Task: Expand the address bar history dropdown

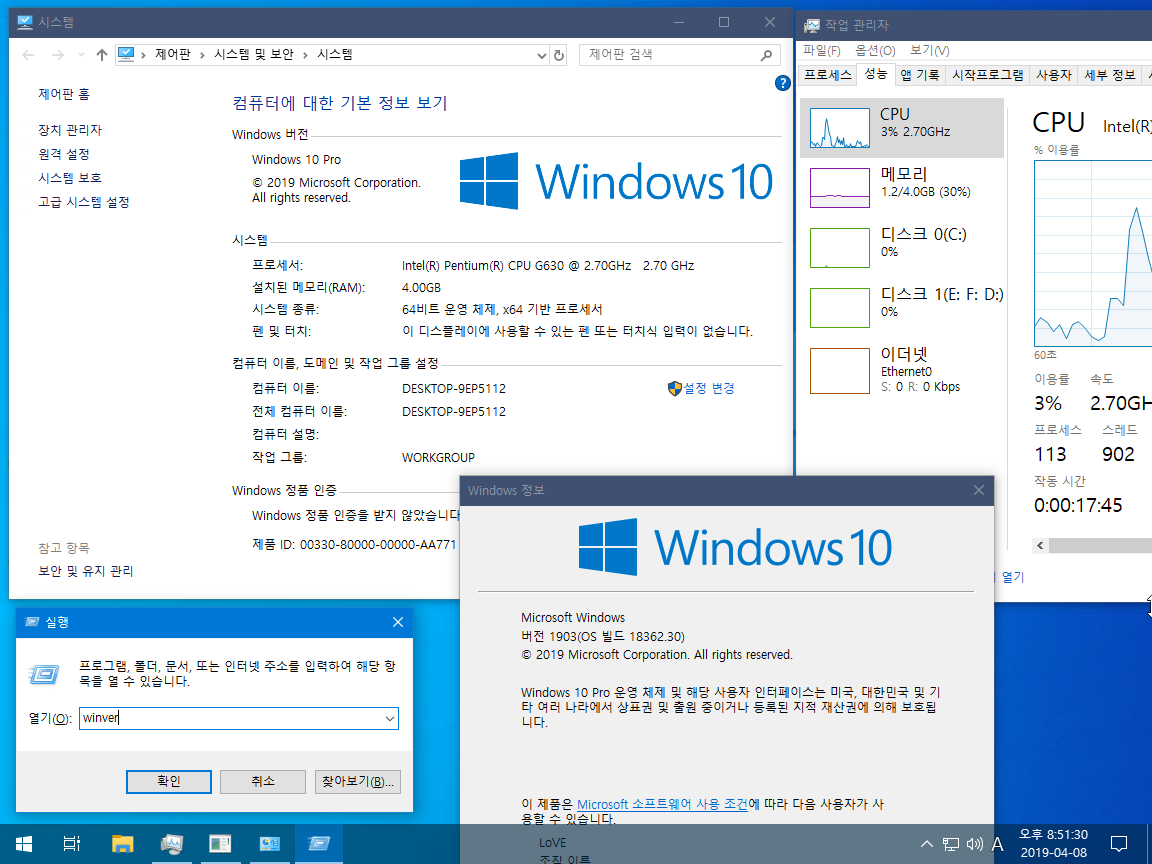Action: tap(541, 55)
